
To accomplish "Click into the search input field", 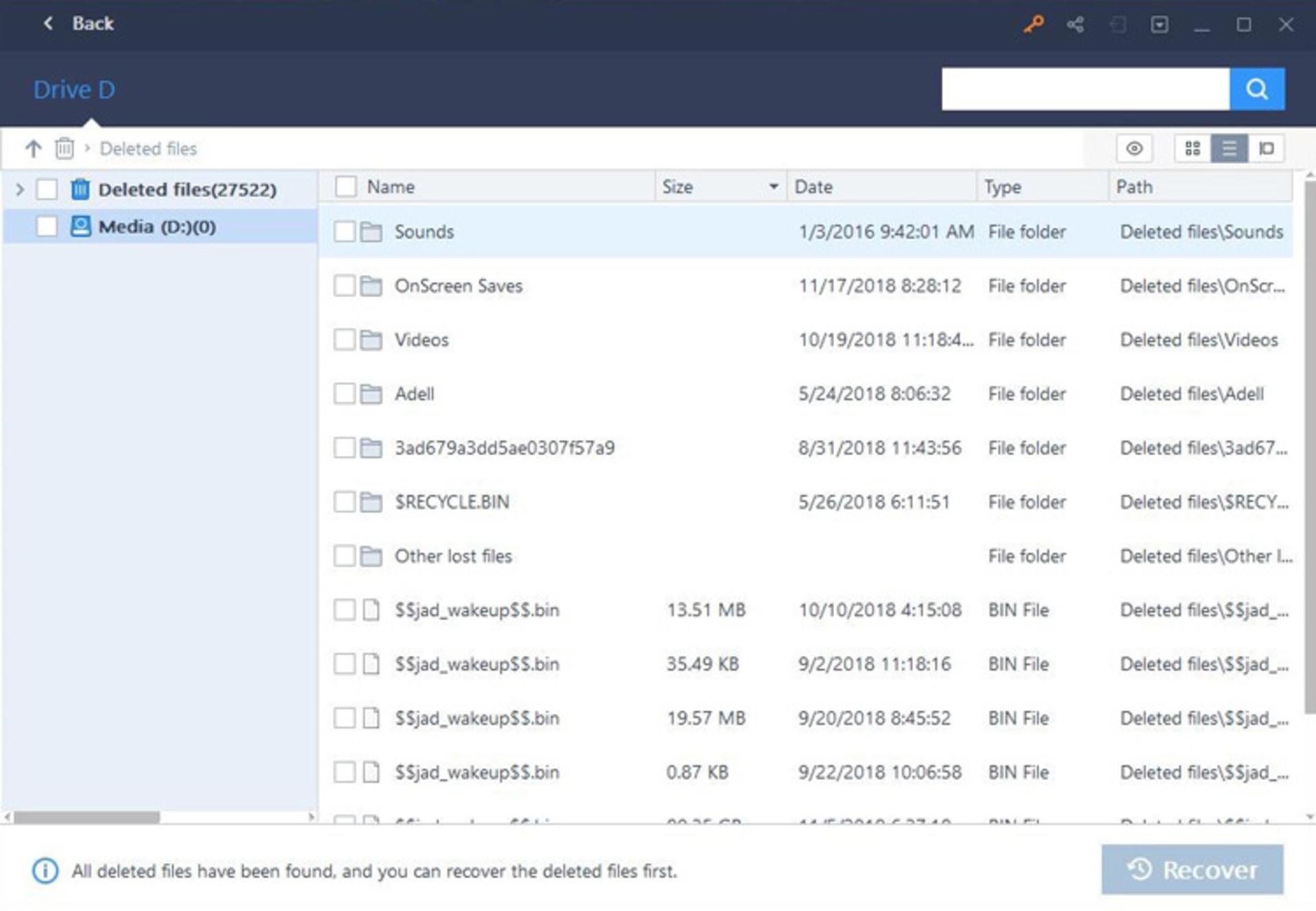I will pyautogui.click(x=1085, y=88).
